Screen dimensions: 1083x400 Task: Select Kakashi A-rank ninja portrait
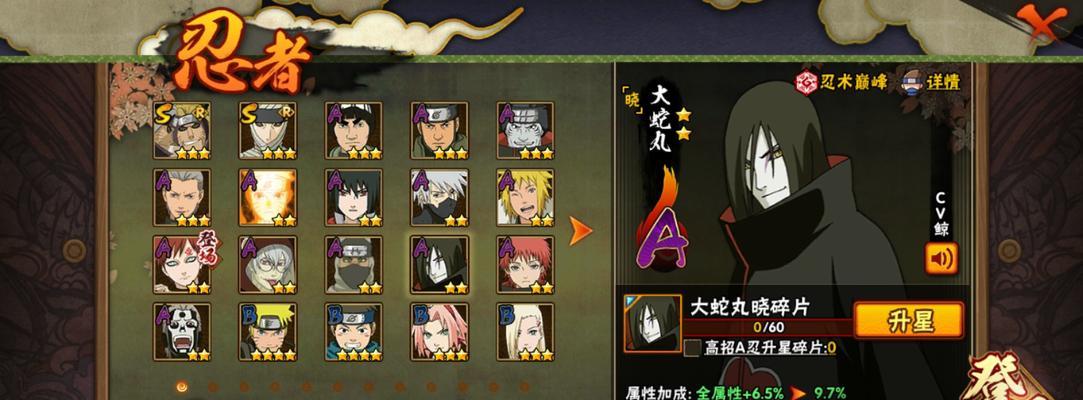click(x=439, y=198)
